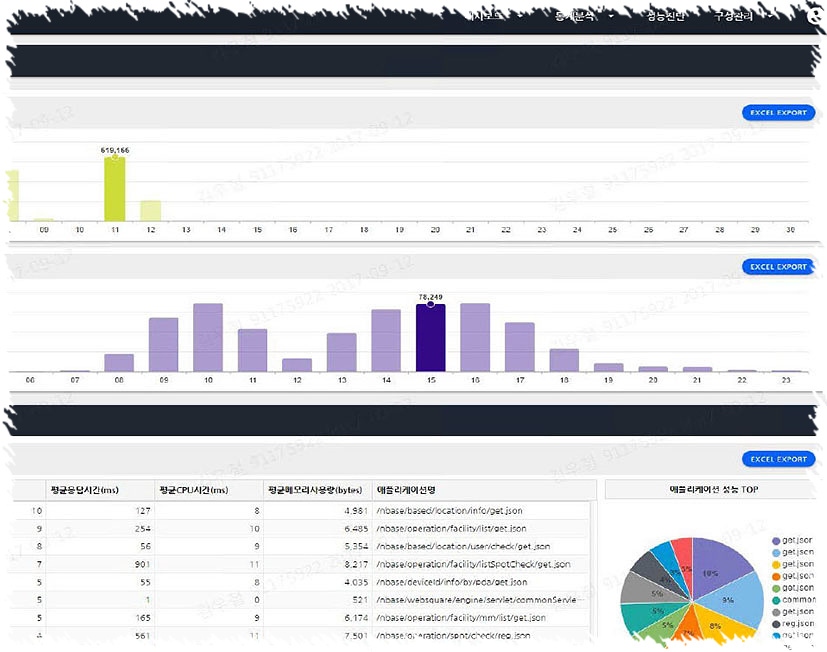Select the purple 18% pie slice
The width and height of the screenshot is (827, 652).
(716, 568)
